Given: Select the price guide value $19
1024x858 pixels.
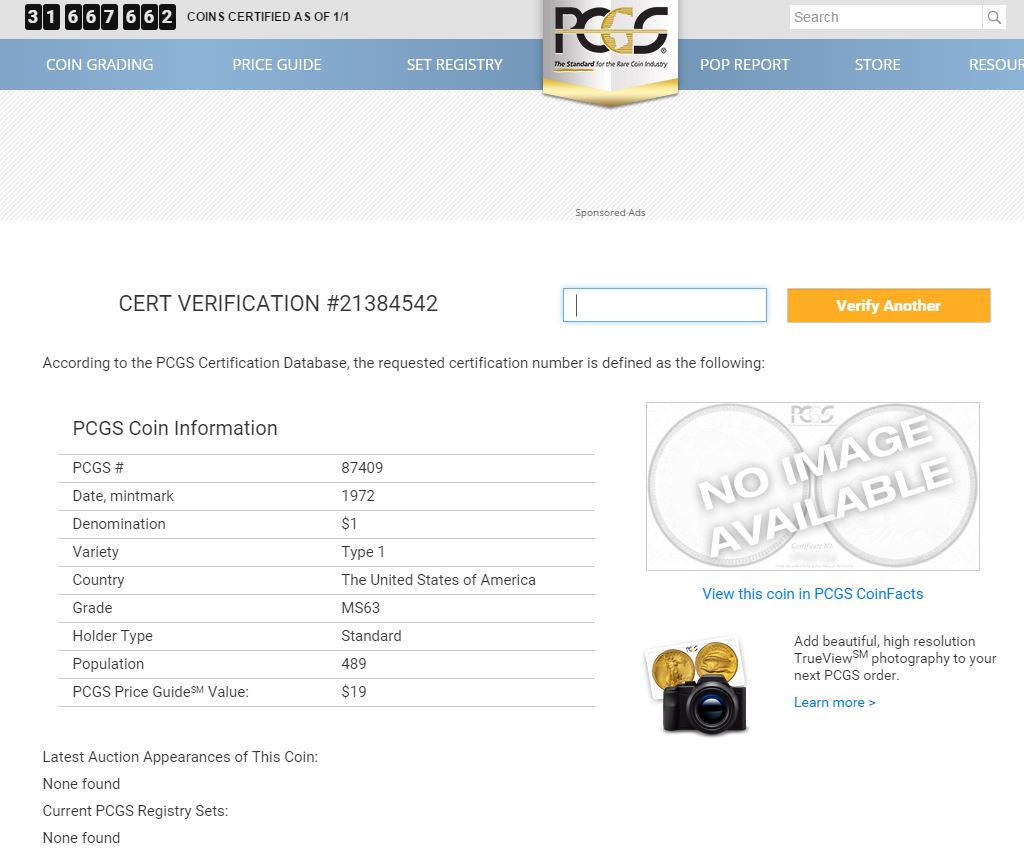Looking at the screenshot, I should click(x=353, y=692).
